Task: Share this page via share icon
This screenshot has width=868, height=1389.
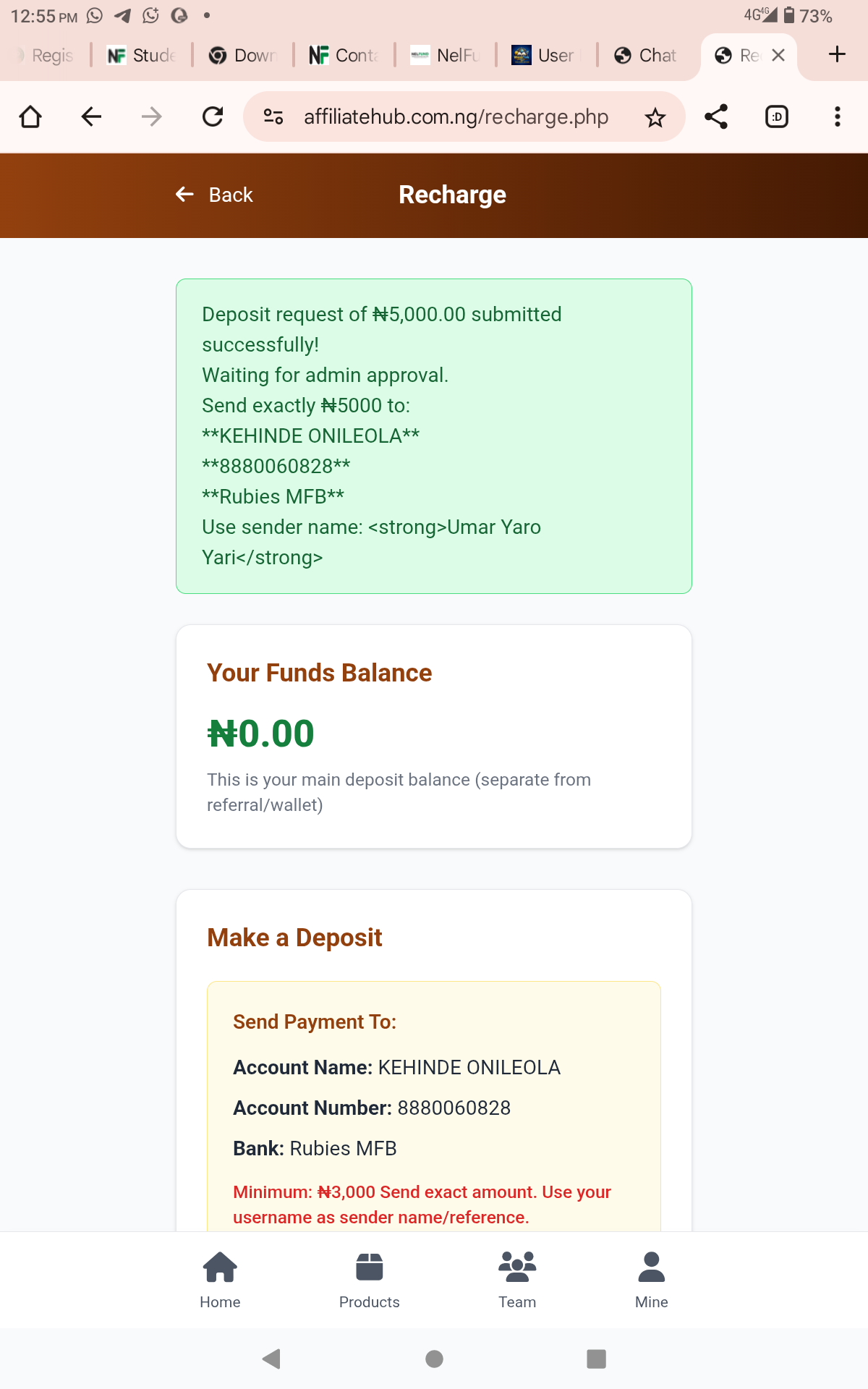Action: tap(716, 116)
